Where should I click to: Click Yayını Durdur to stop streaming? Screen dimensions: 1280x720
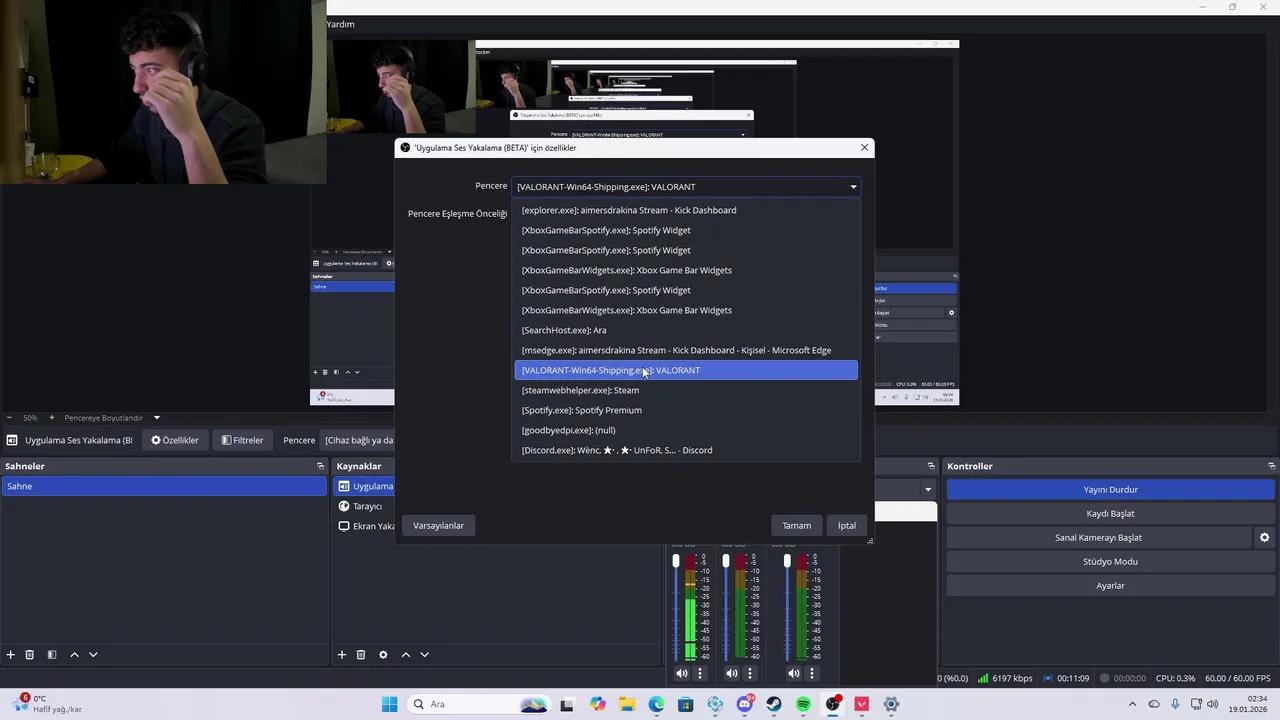(1110, 490)
